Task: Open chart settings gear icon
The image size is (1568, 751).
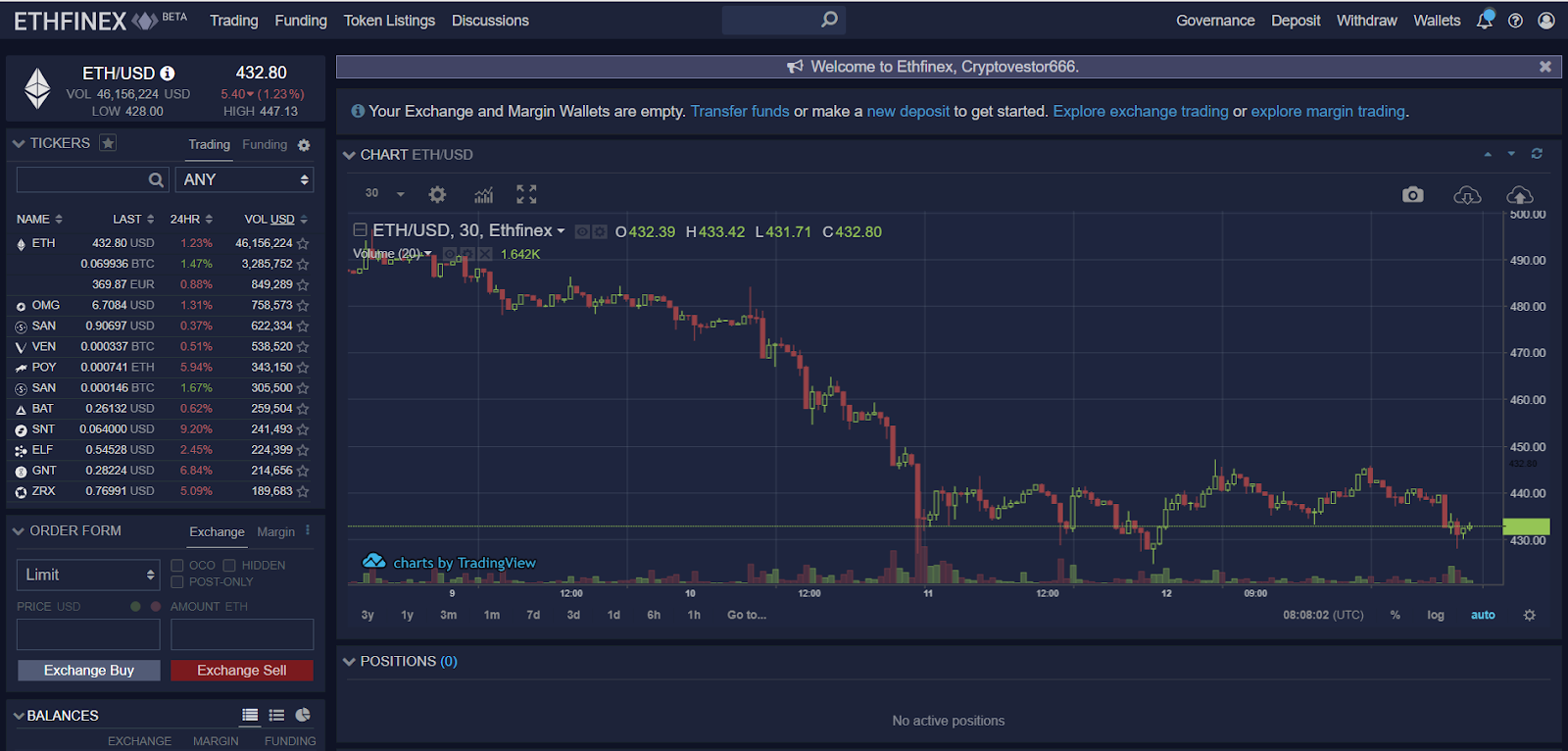Action: [437, 194]
